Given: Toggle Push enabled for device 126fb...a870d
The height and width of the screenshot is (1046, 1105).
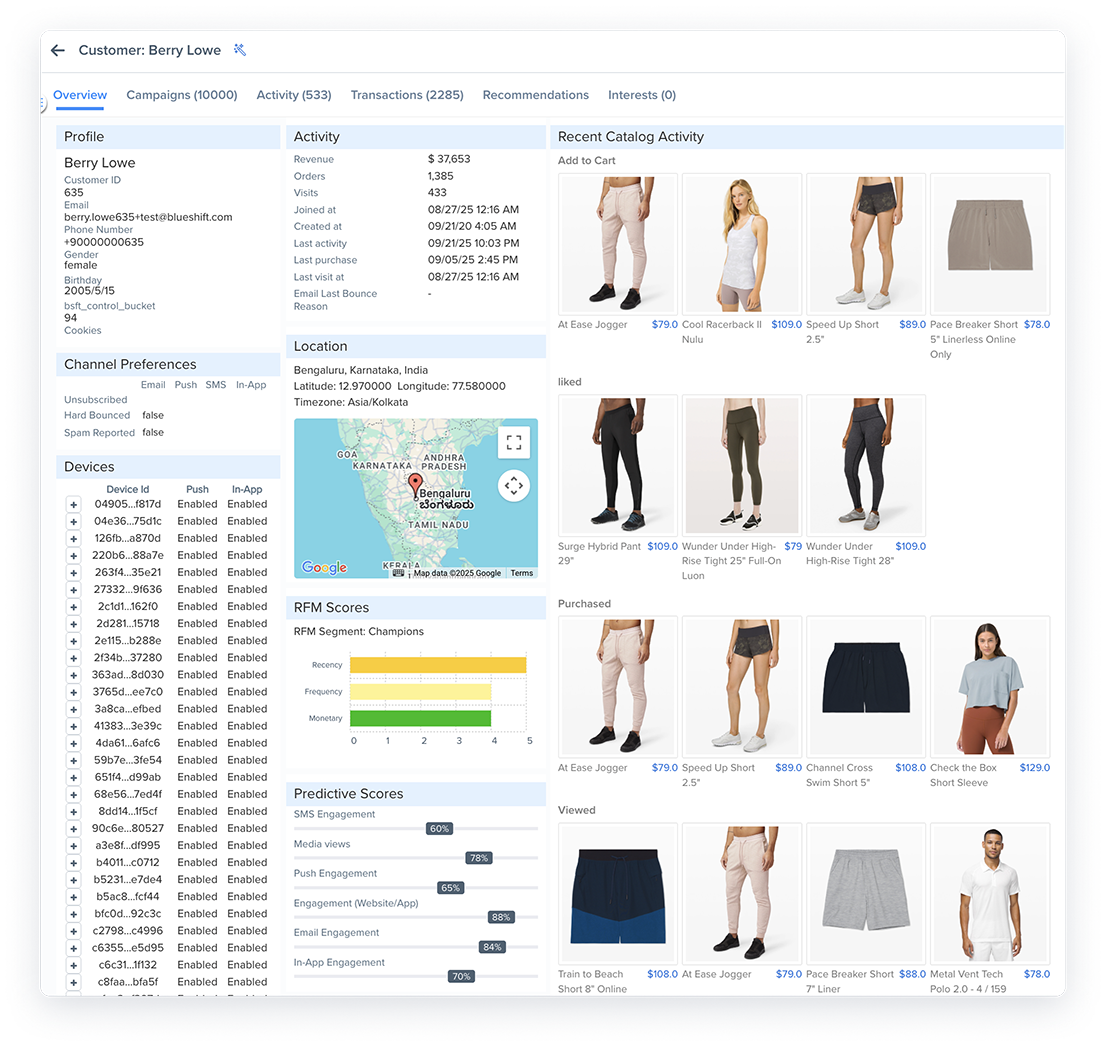Looking at the screenshot, I should click(197, 540).
